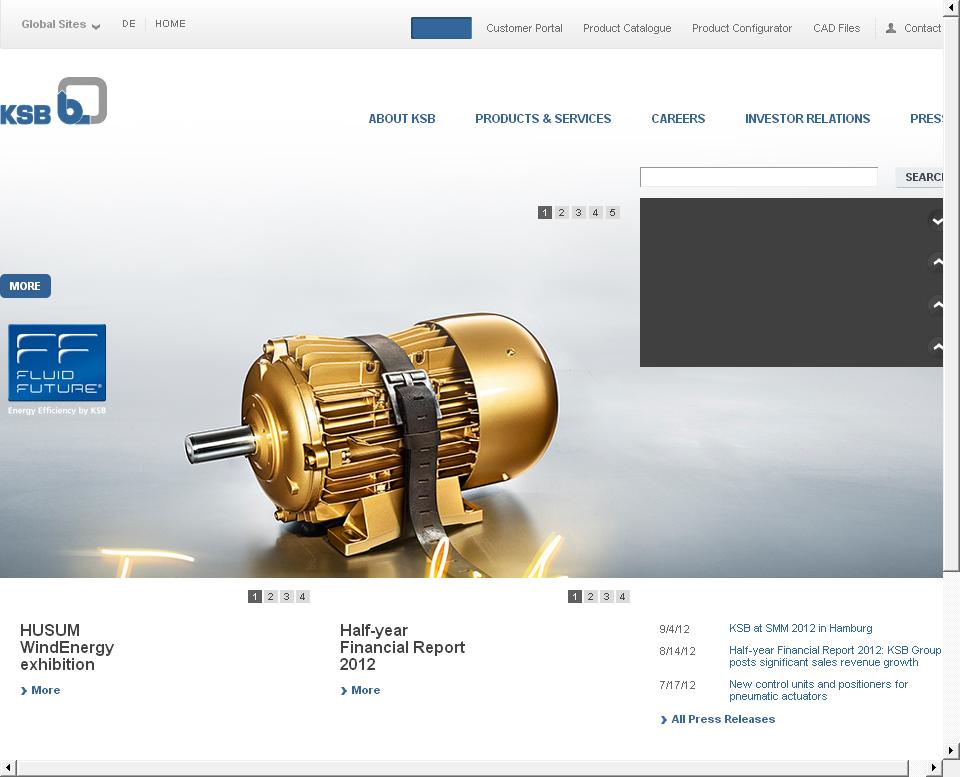Image resolution: width=960 pixels, height=777 pixels.
Task: Click vertical scrollbar up arrow
Action: (951, 7)
